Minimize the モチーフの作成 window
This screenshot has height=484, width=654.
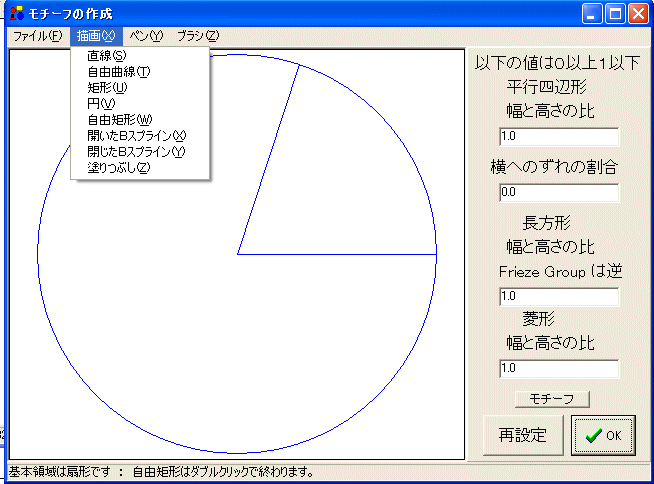[x=591, y=14]
